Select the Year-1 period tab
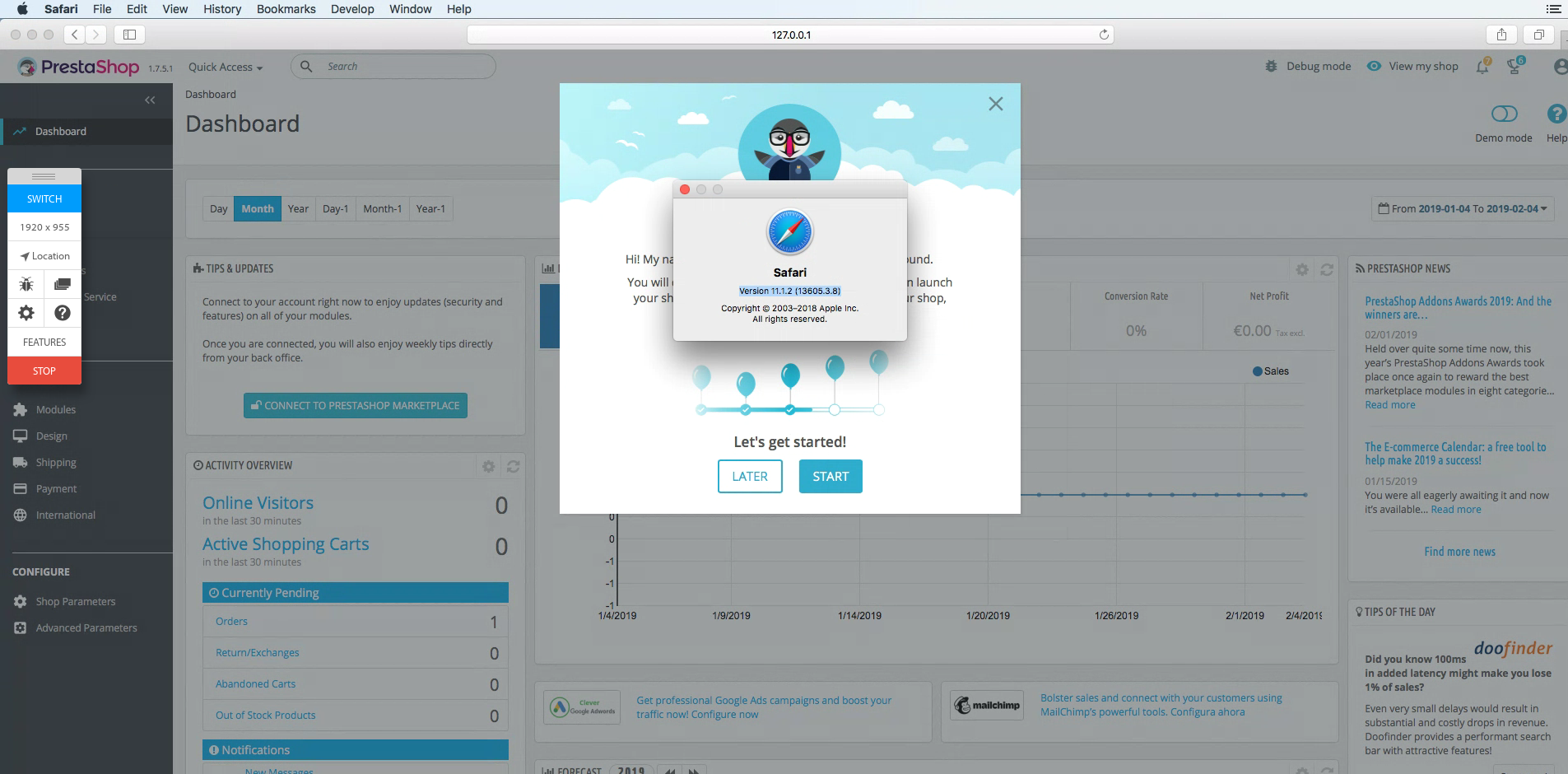Viewport: 1568px width, 774px height. click(430, 208)
